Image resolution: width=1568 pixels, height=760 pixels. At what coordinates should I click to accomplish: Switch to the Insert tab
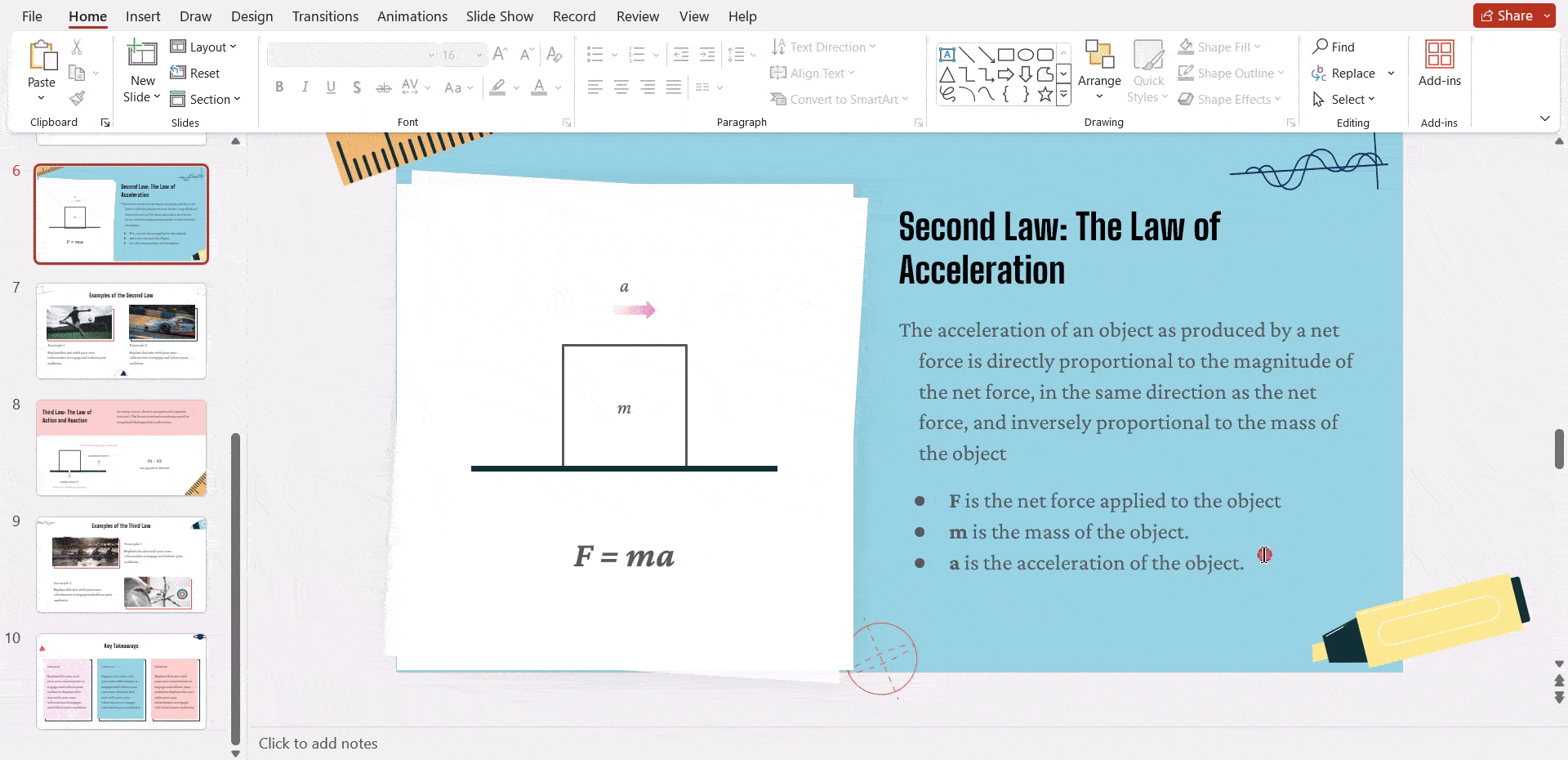click(143, 16)
